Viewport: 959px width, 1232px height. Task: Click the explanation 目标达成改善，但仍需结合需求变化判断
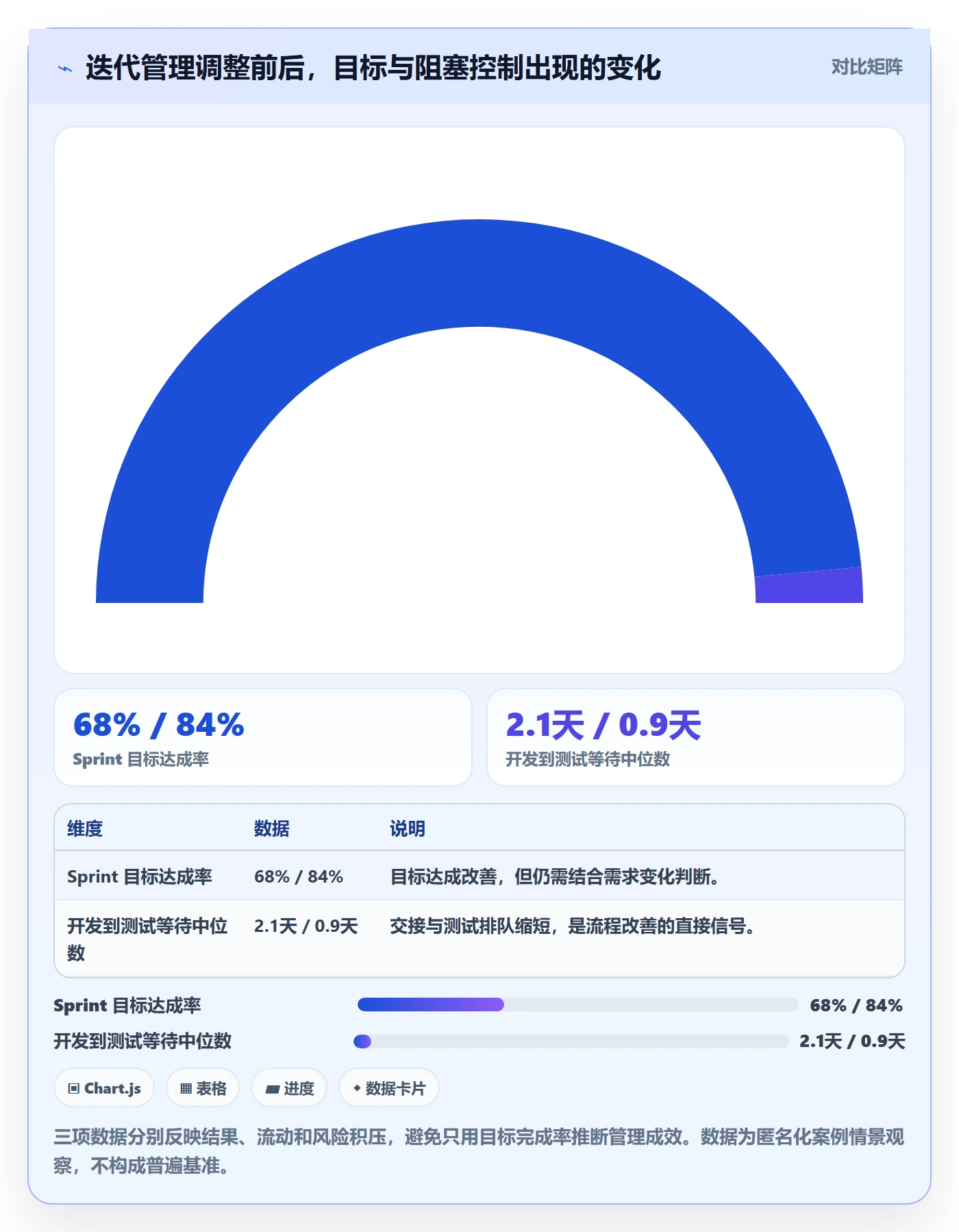coord(555,876)
